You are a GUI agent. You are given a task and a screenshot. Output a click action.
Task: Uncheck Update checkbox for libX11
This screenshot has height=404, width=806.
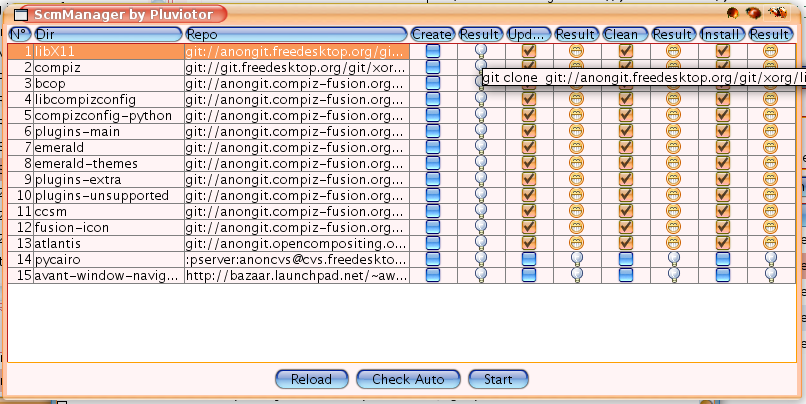529,51
